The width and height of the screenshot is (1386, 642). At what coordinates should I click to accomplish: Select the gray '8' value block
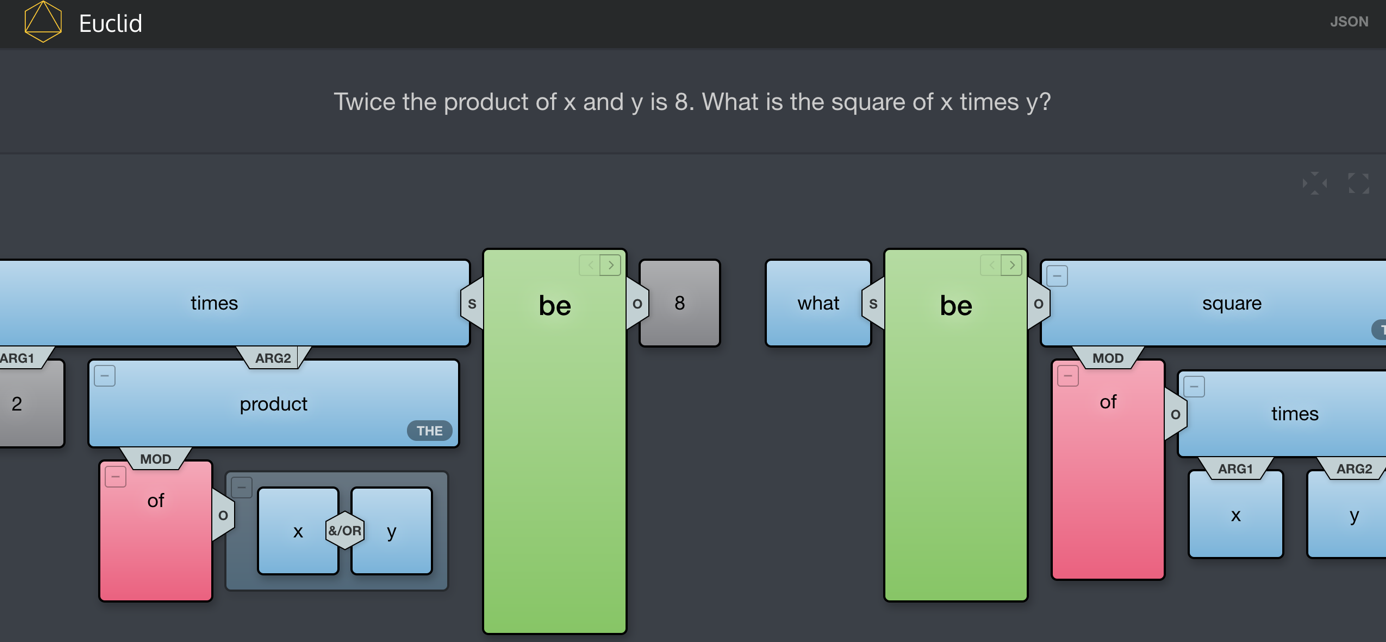(x=679, y=303)
